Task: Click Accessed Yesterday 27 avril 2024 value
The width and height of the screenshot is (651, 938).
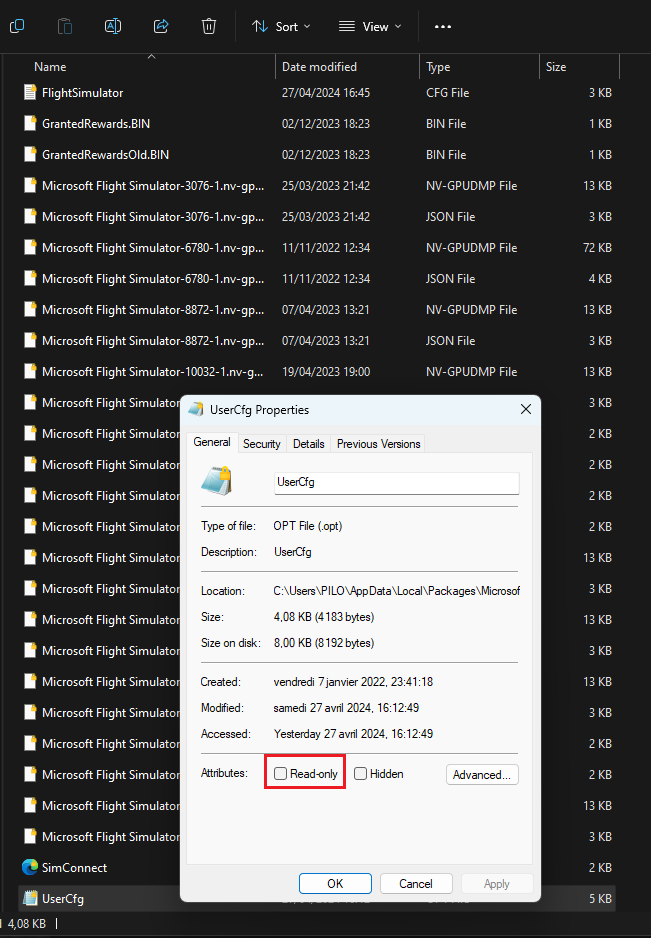Action: pyautogui.click(x=353, y=734)
